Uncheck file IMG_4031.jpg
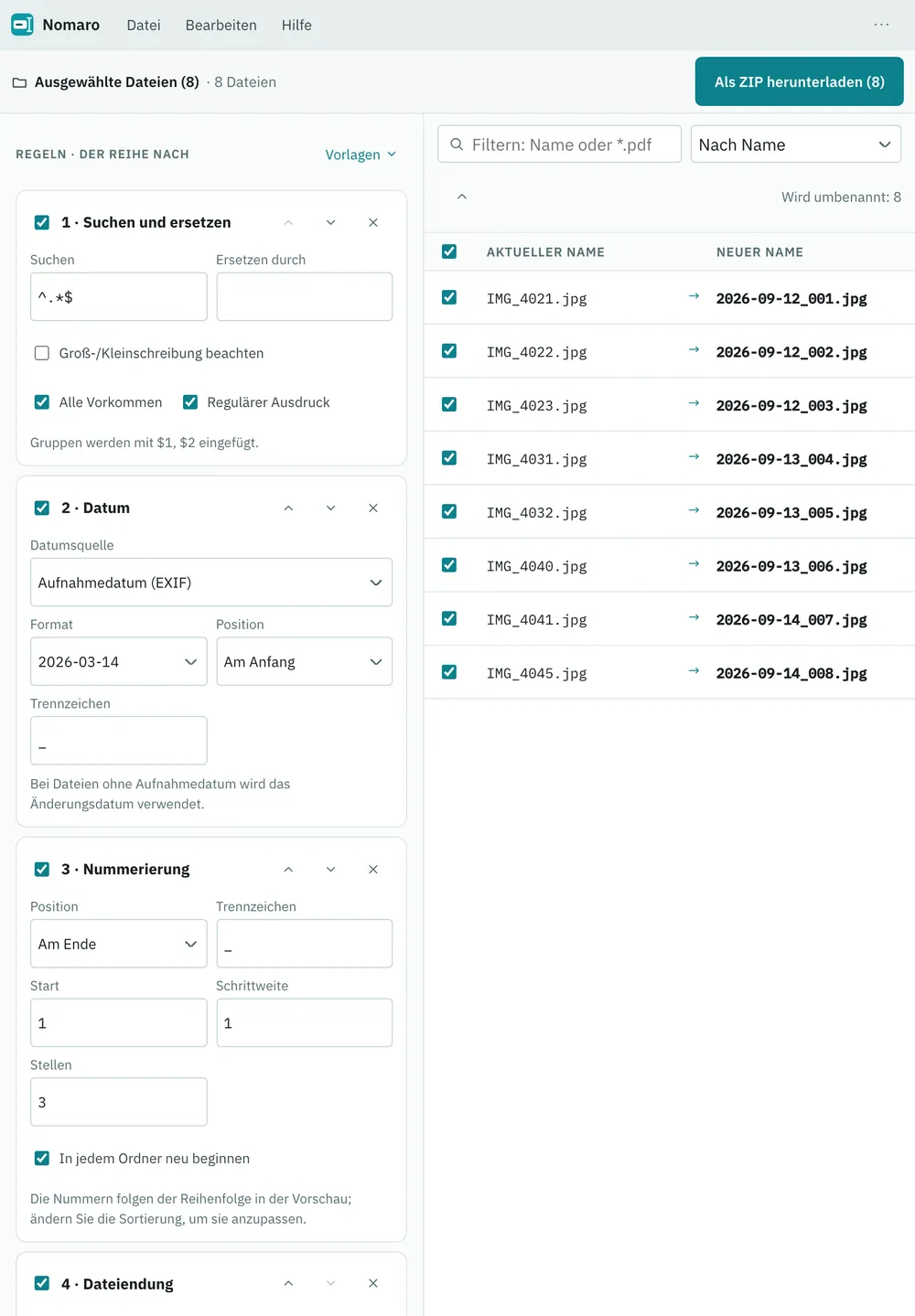This screenshot has width=915, height=1316. pyautogui.click(x=449, y=458)
